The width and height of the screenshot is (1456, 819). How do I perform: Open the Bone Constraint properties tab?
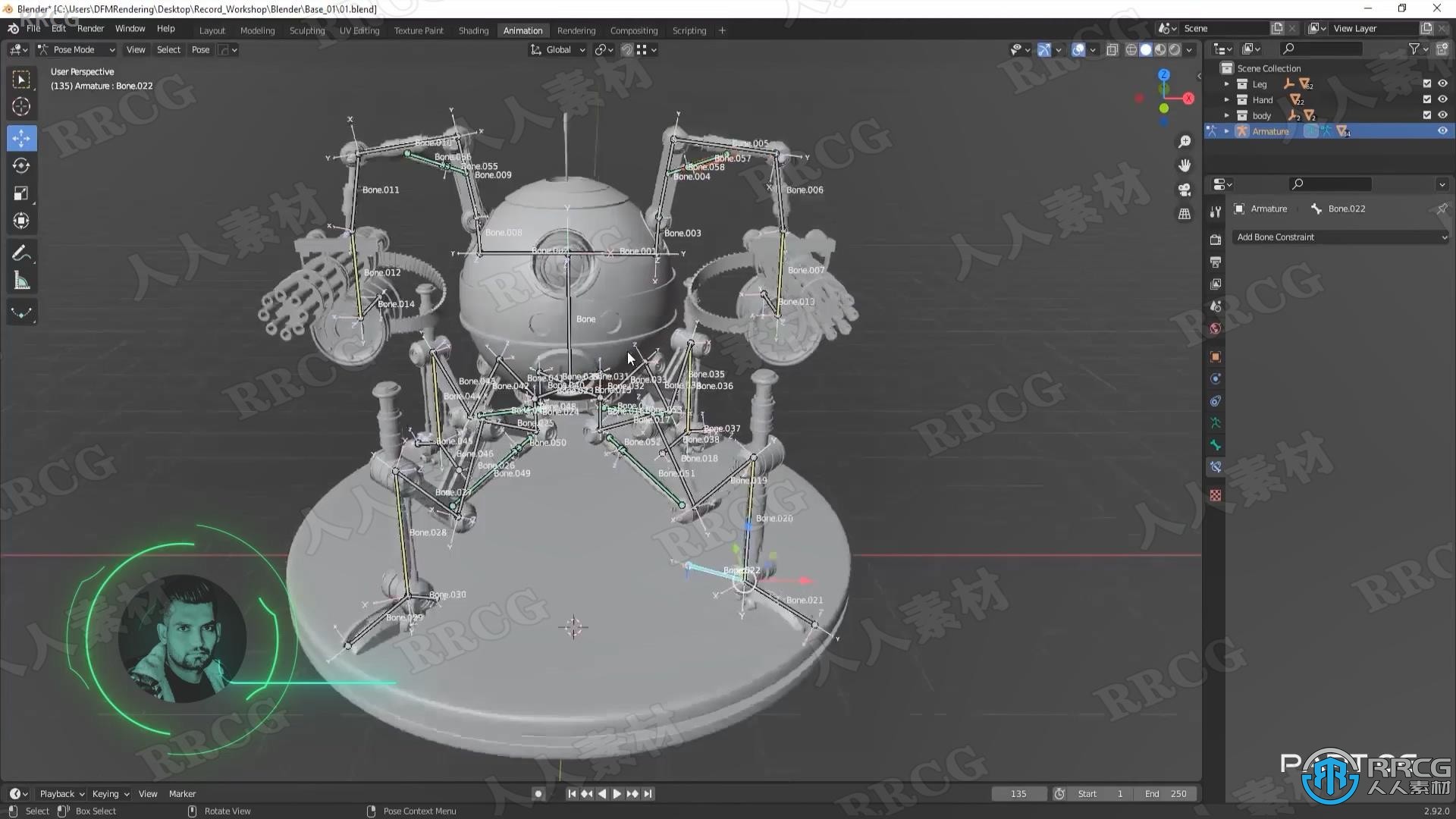click(x=1216, y=467)
